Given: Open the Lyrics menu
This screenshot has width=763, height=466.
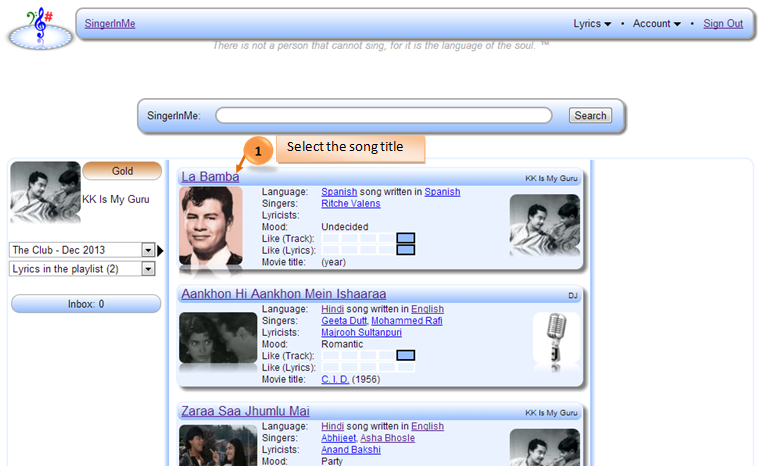Looking at the screenshot, I should coord(592,23).
